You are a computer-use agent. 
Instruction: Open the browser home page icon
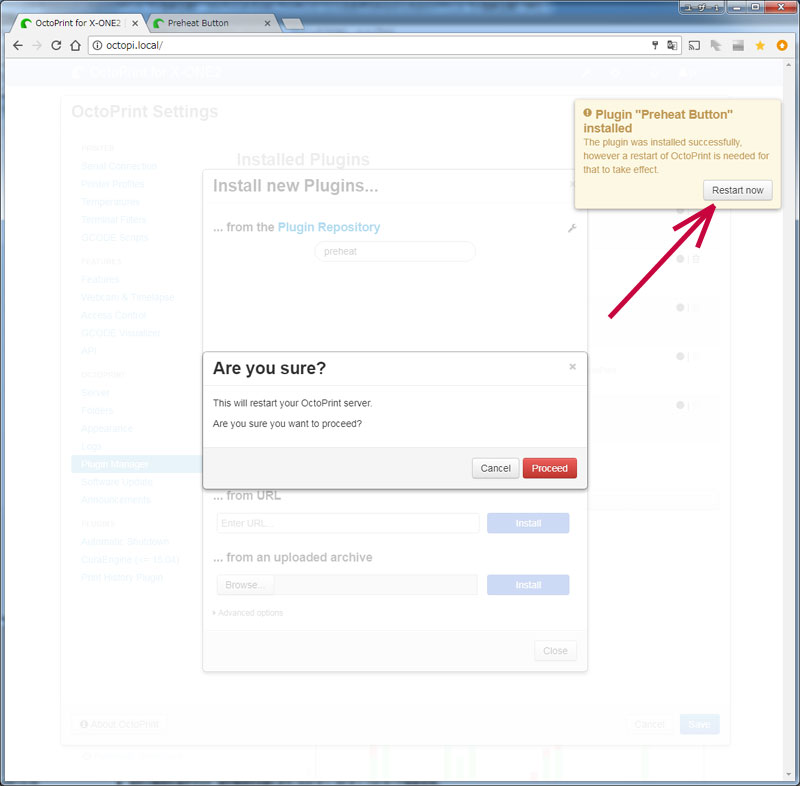point(76,45)
